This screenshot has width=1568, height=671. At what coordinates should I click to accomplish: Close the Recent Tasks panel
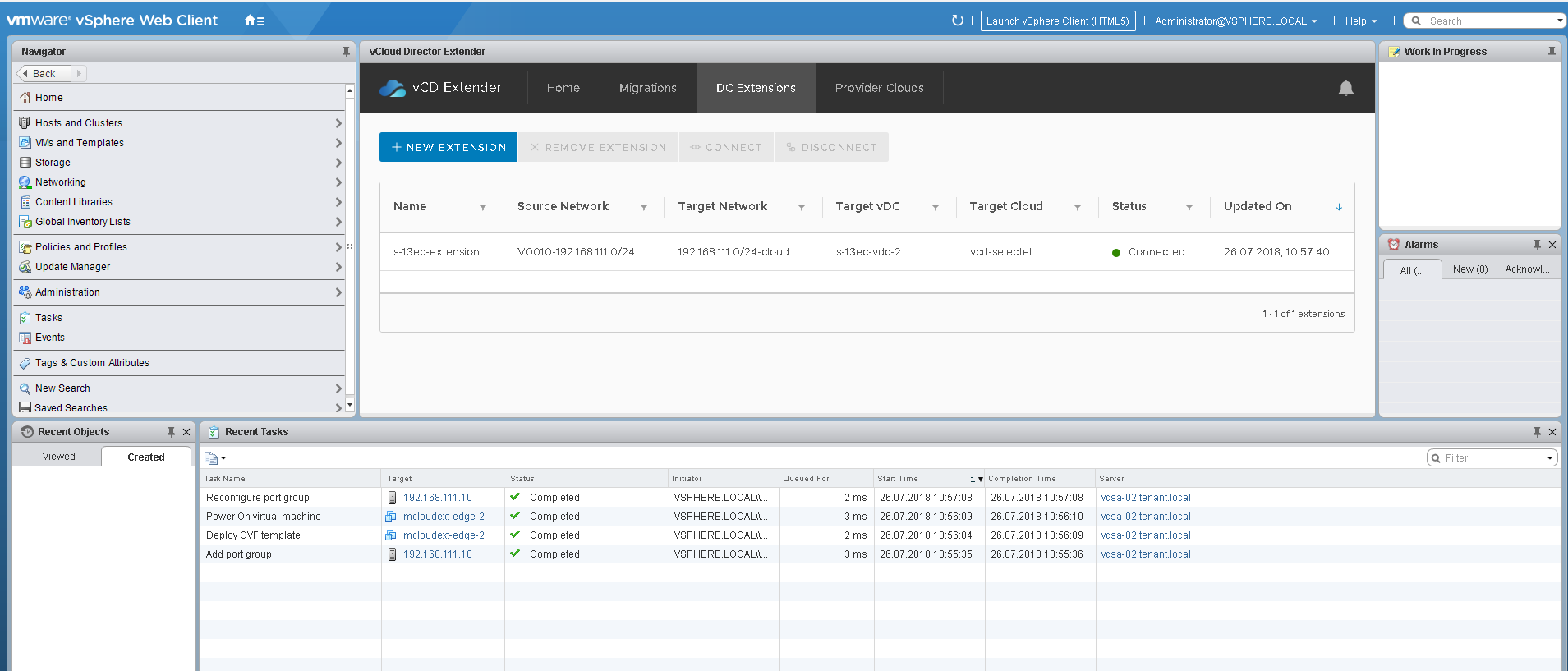pyautogui.click(x=1552, y=432)
